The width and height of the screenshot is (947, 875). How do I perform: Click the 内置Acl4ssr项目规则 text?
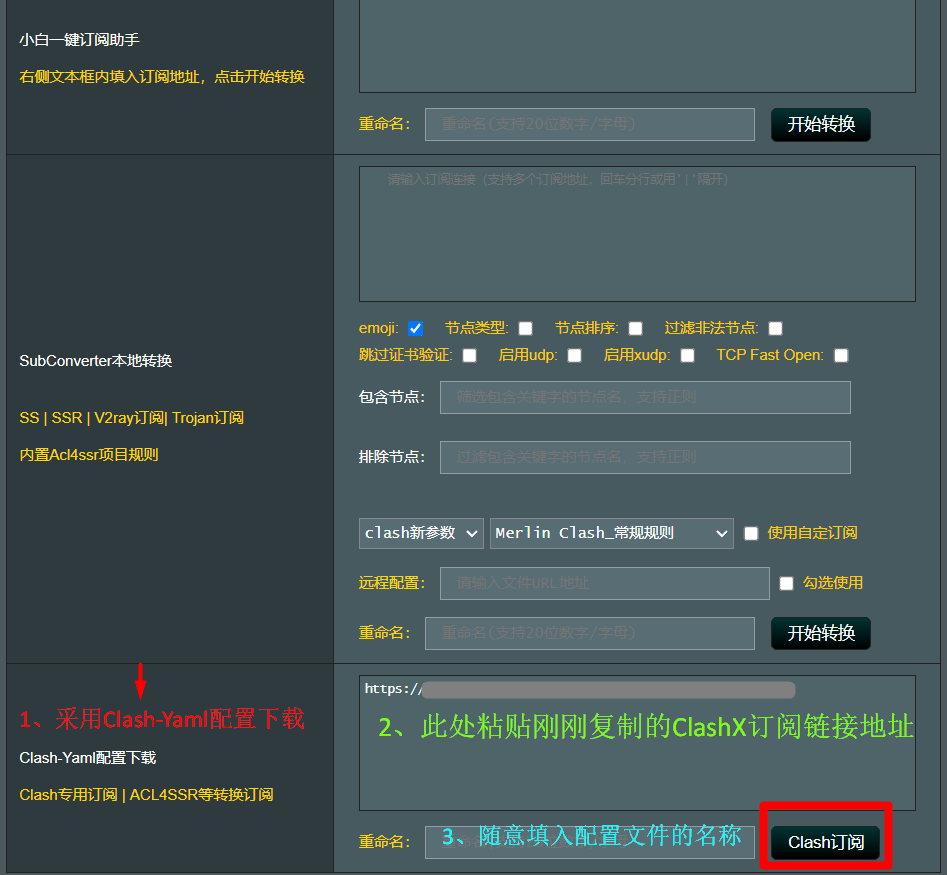89,455
